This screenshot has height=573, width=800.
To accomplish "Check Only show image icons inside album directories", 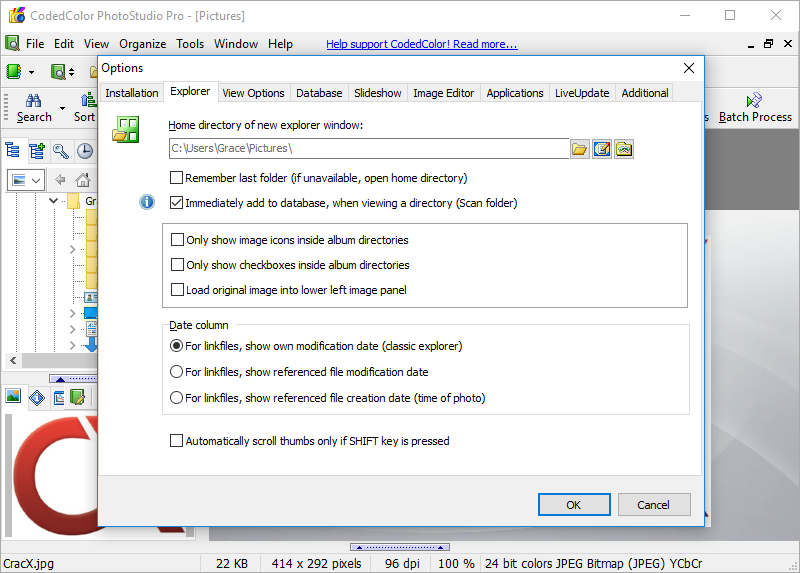I will tap(177, 240).
